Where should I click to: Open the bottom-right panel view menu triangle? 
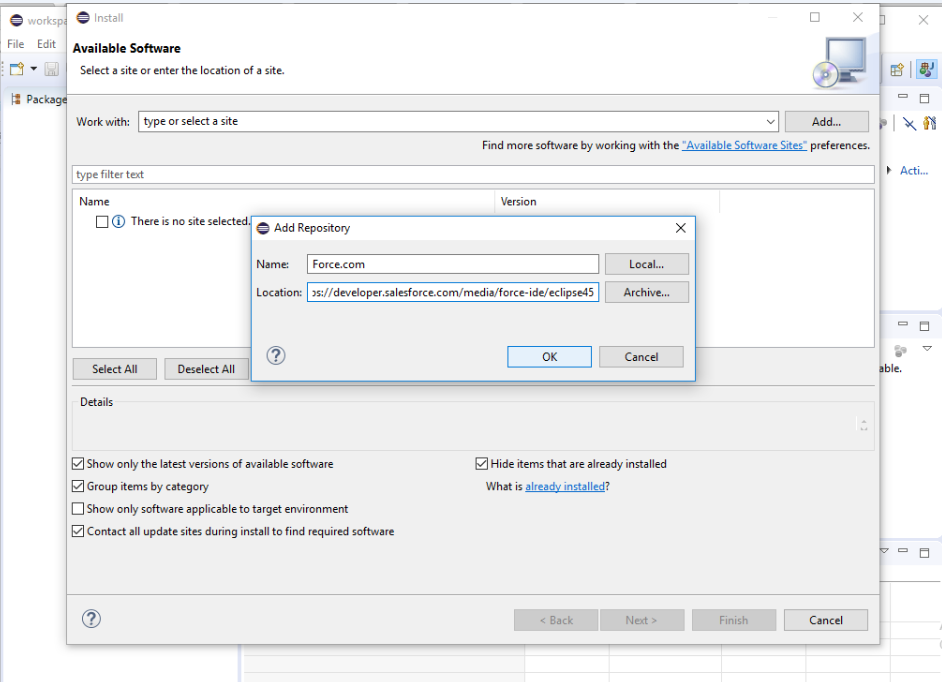(x=884, y=550)
